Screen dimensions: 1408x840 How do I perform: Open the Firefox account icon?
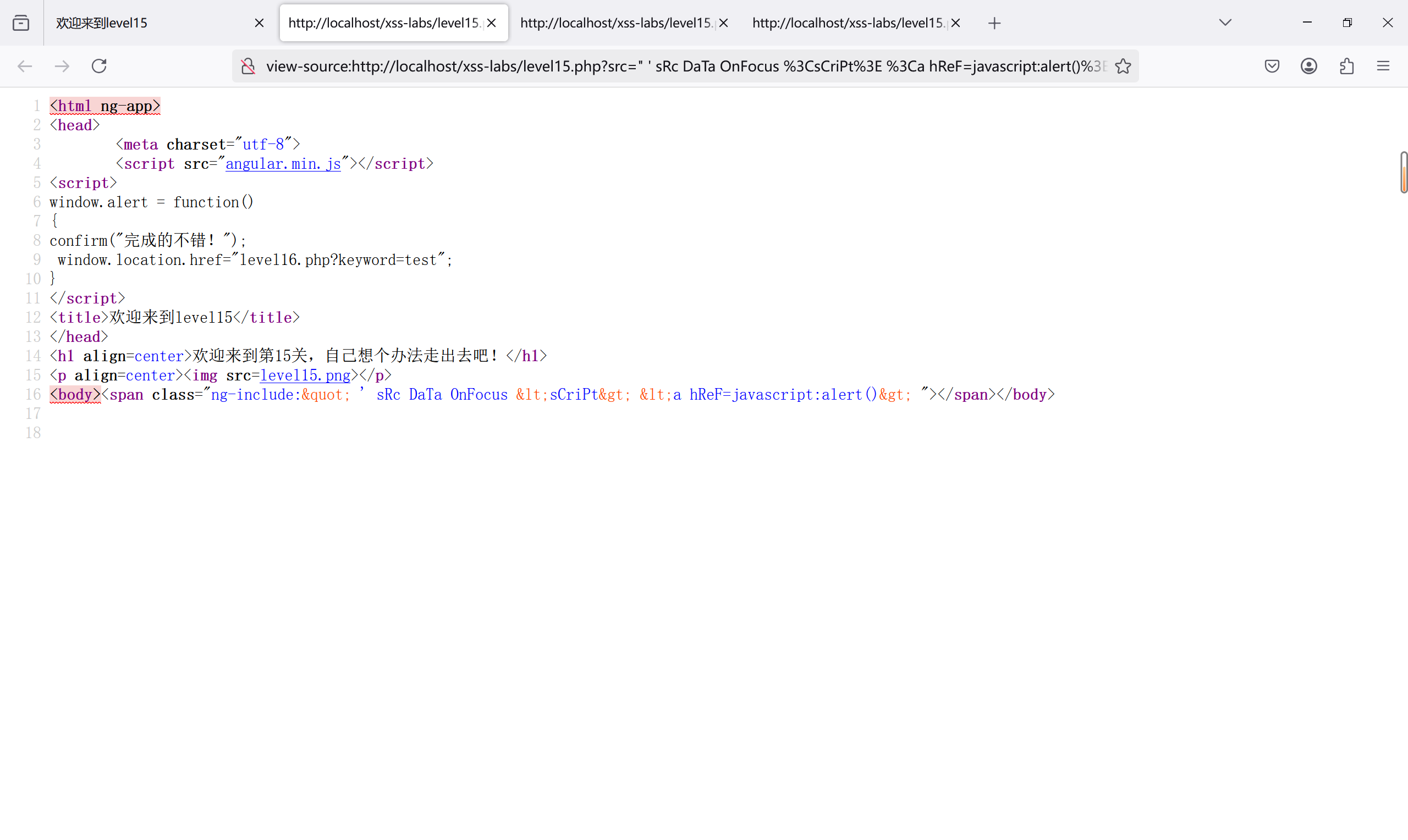(1308, 66)
